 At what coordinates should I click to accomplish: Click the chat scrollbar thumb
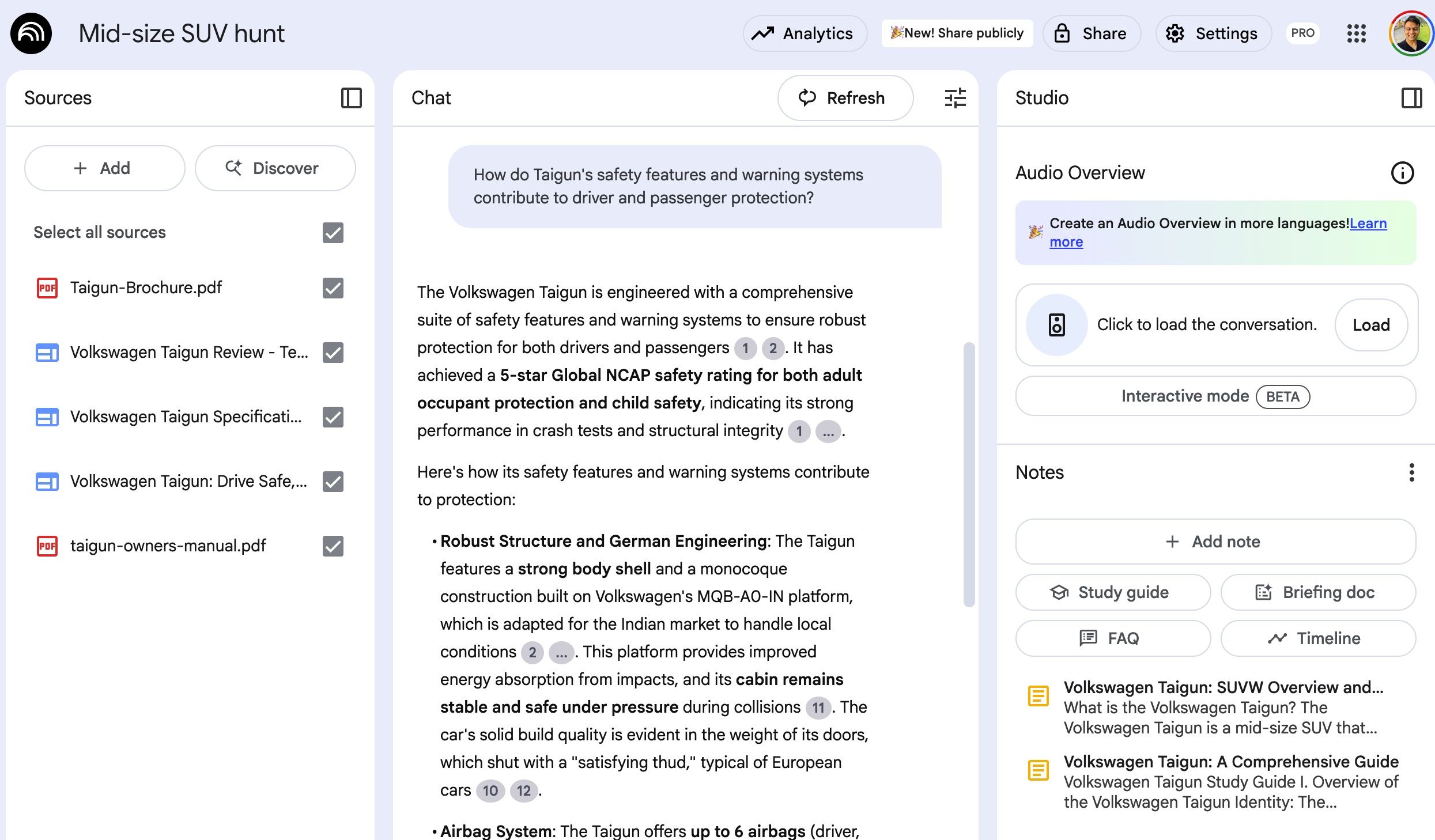pos(969,474)
